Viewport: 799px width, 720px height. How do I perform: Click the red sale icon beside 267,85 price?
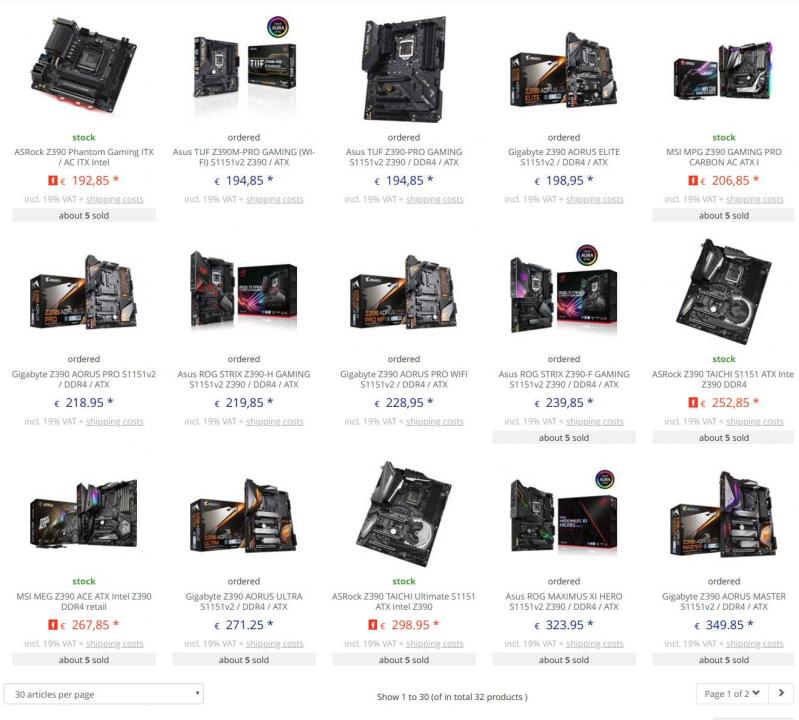[52, 625]
